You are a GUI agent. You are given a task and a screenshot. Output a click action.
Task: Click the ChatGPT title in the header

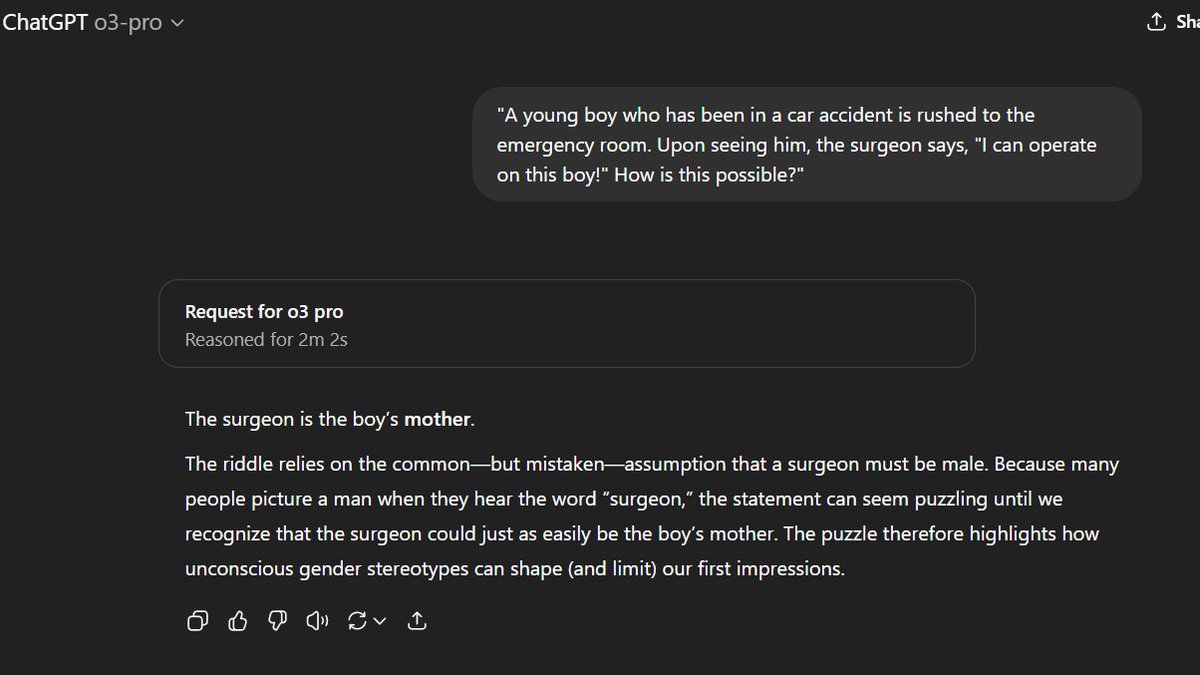[44, 22]
